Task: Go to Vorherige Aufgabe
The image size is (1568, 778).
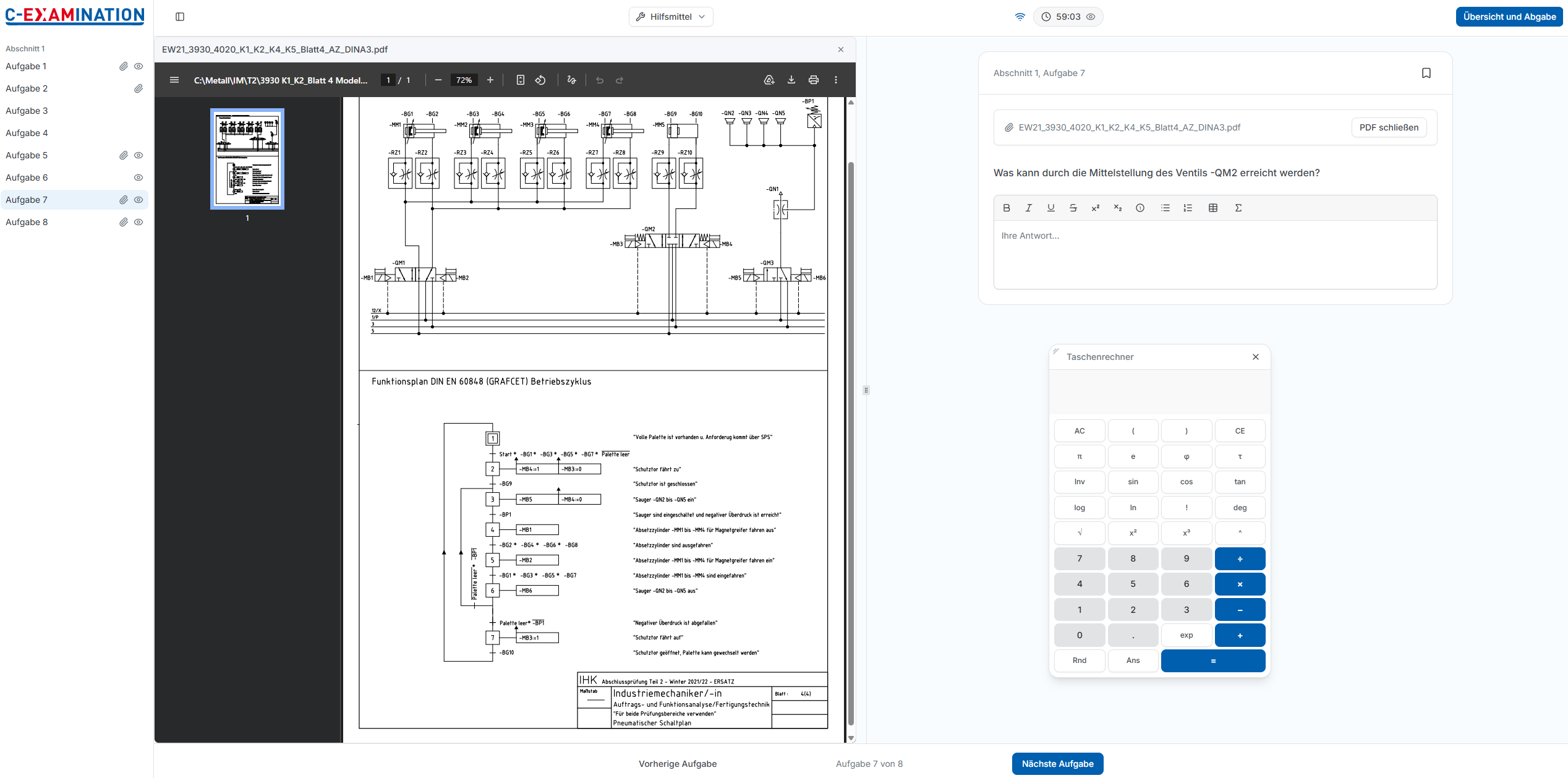Action: (x=678, y=764)
